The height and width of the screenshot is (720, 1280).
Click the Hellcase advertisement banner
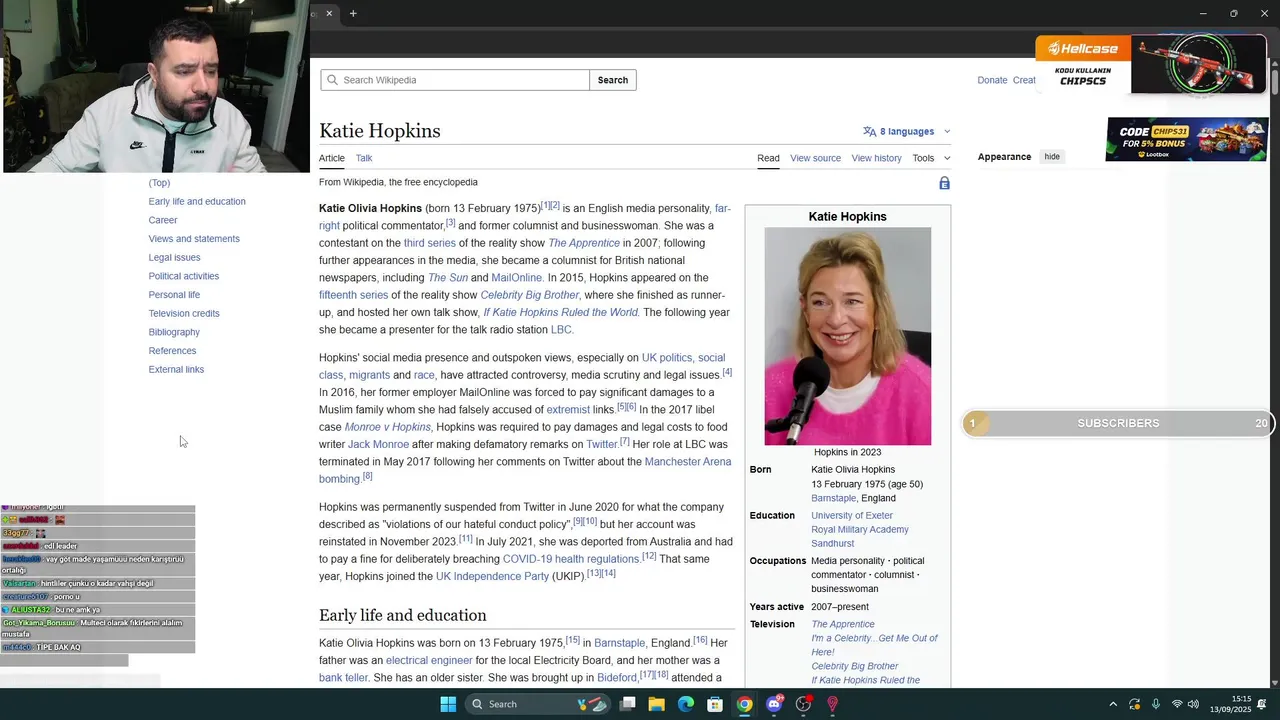pos(1151,64)
